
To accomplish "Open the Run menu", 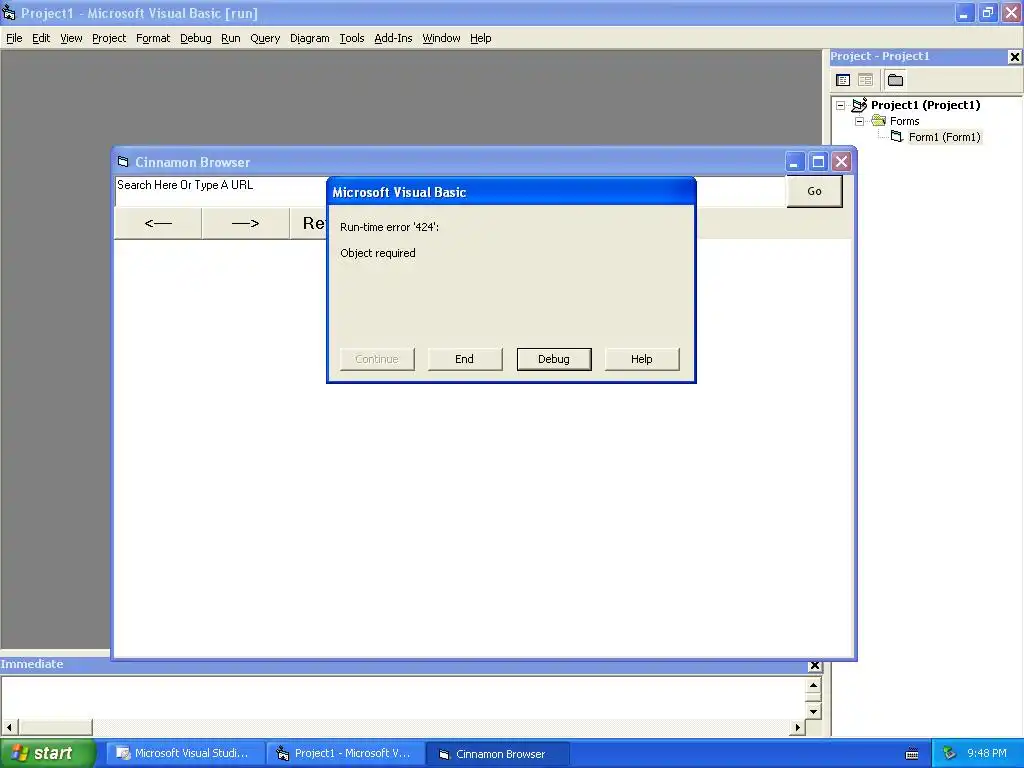I will tap(231, 39).
